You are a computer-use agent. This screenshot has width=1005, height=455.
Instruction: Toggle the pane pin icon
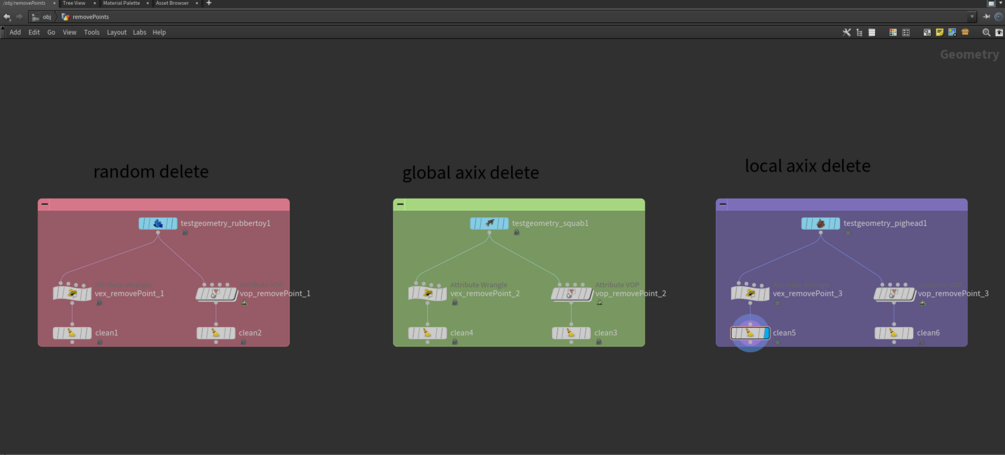pyautogui.click(x=987, y=17)
